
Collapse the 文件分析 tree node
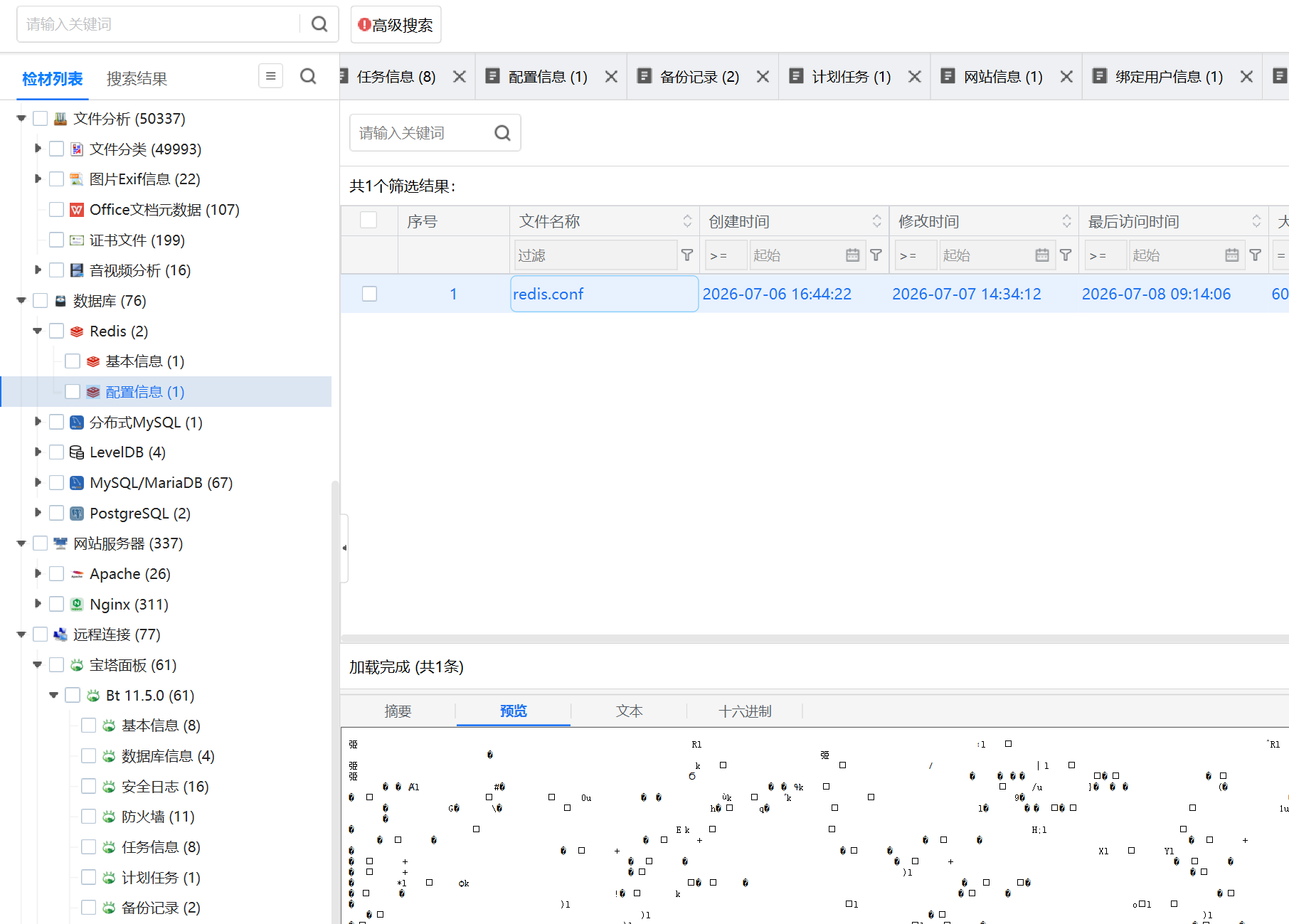21,119
